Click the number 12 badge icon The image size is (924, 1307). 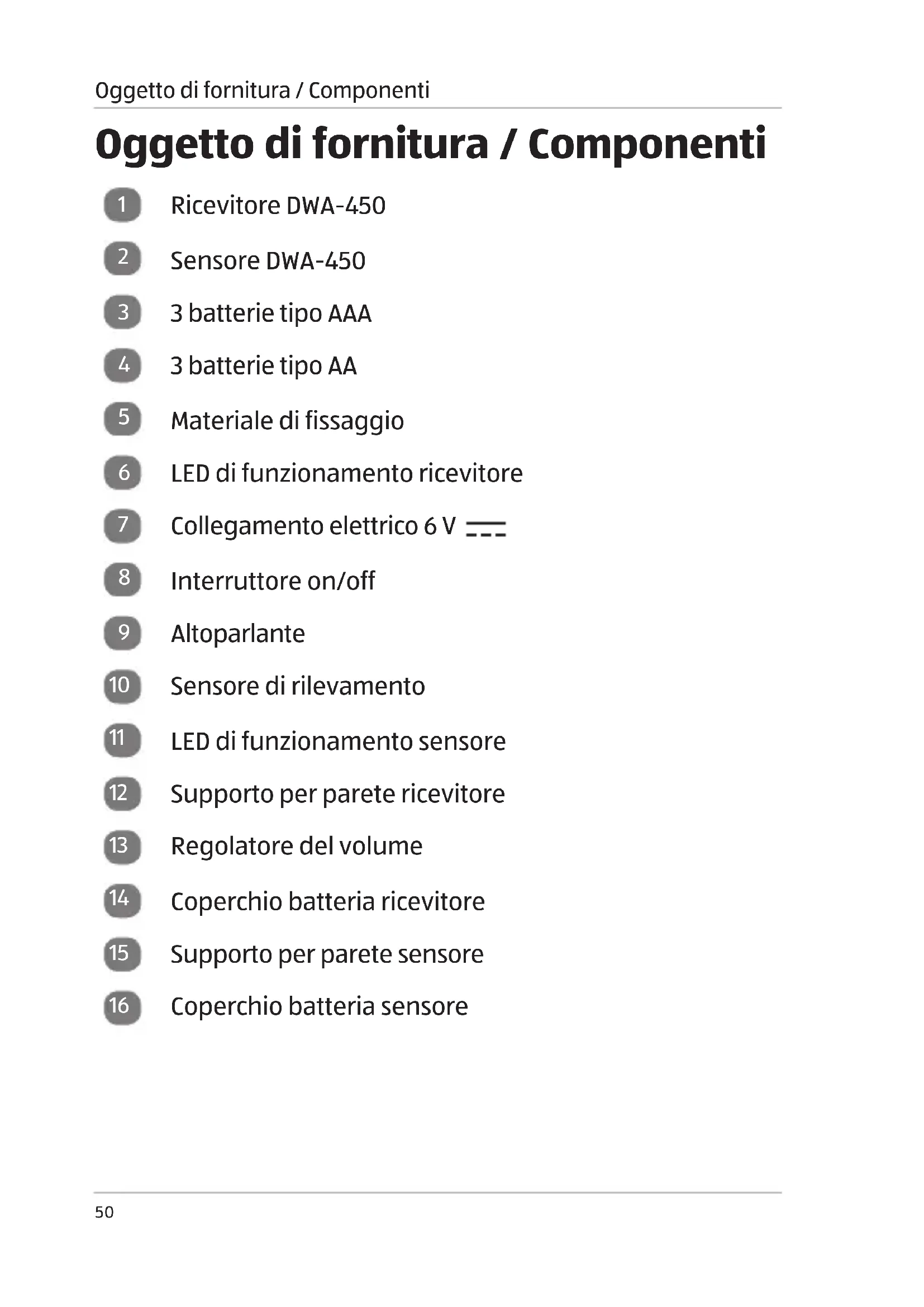(122, 793)
